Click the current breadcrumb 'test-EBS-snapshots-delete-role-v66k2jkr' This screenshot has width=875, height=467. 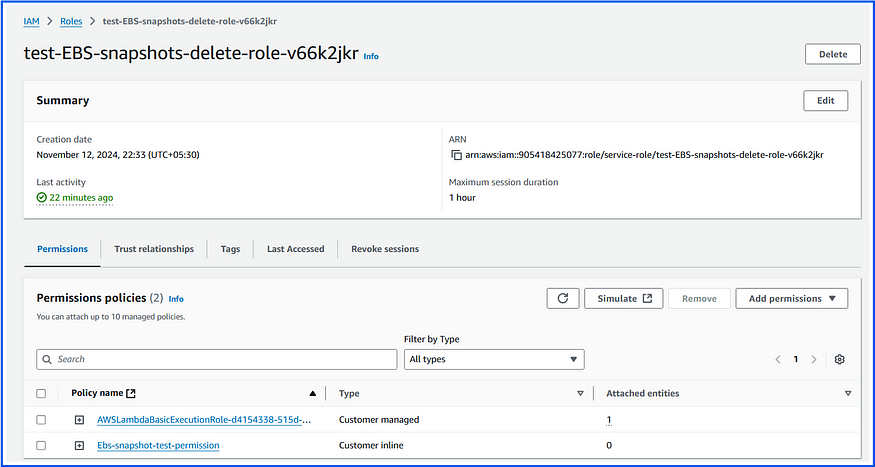[190, 21]
